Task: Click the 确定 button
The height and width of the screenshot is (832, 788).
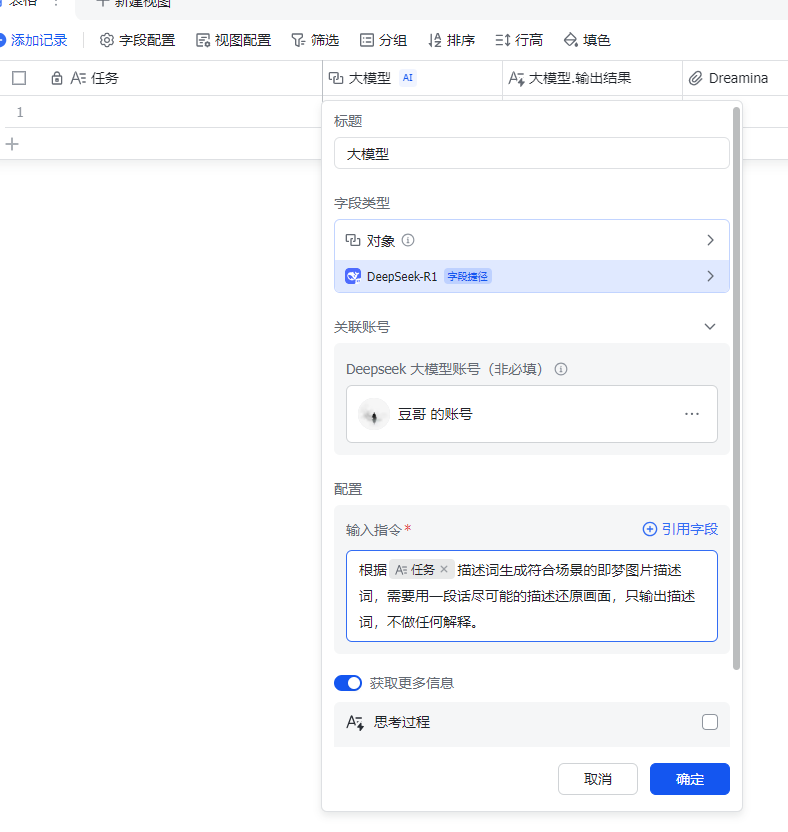Action: (x=690, y=779)
